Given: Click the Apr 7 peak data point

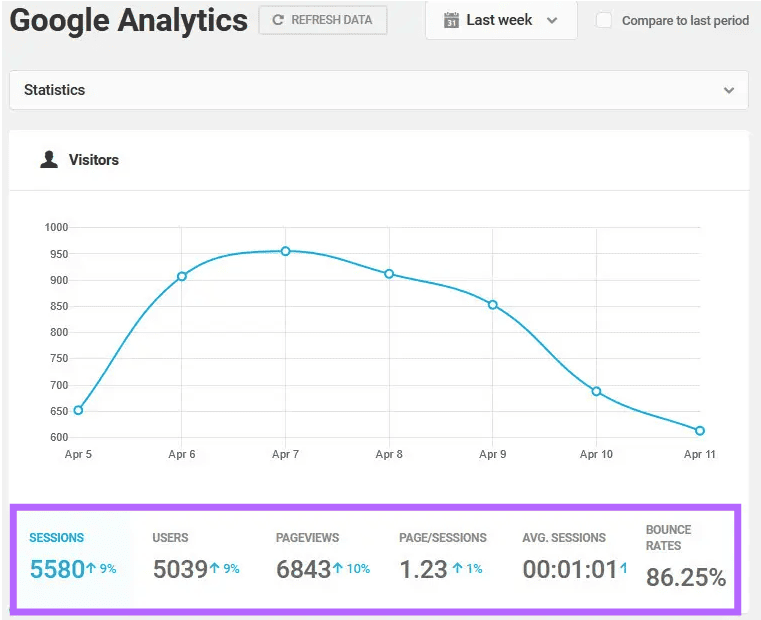Looking at the screenshot, I should (x=285, y=251).
